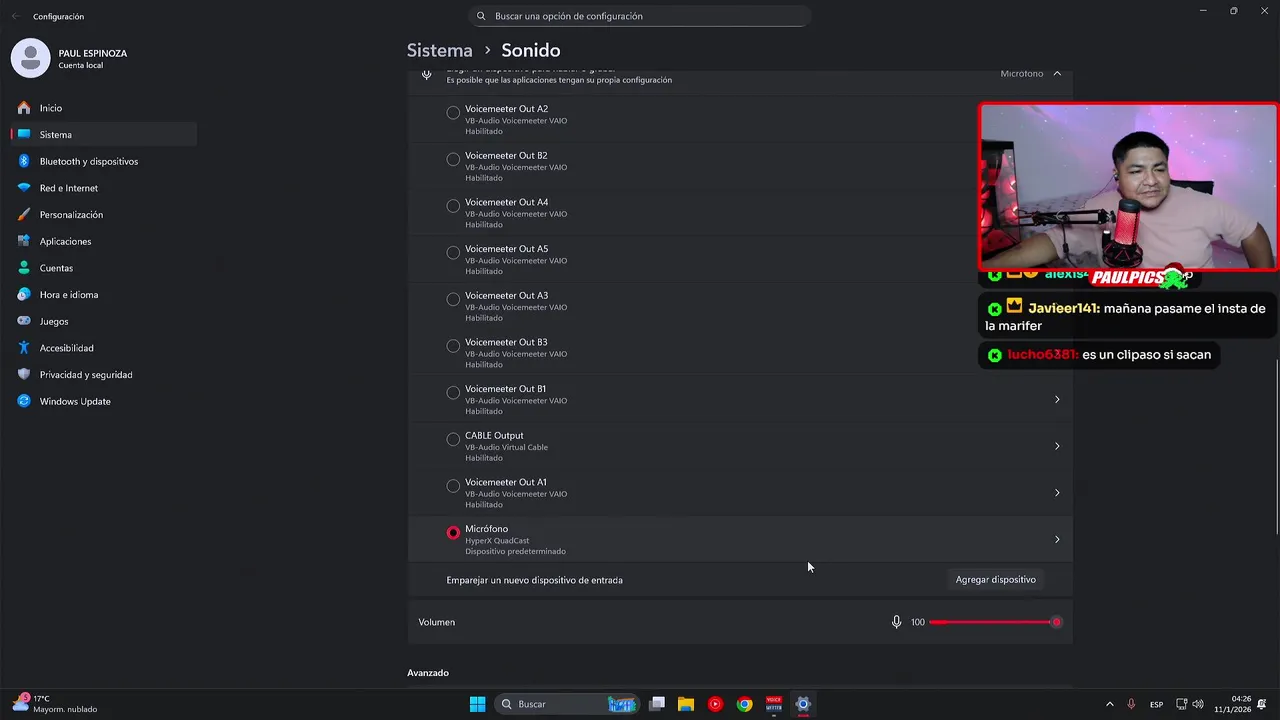Click the input volume slider

click(995, 622)
